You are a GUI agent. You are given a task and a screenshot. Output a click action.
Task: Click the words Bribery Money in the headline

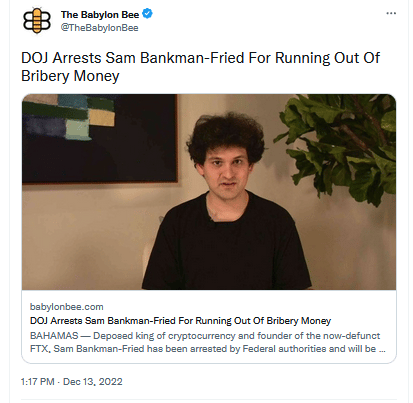[70, 76]
